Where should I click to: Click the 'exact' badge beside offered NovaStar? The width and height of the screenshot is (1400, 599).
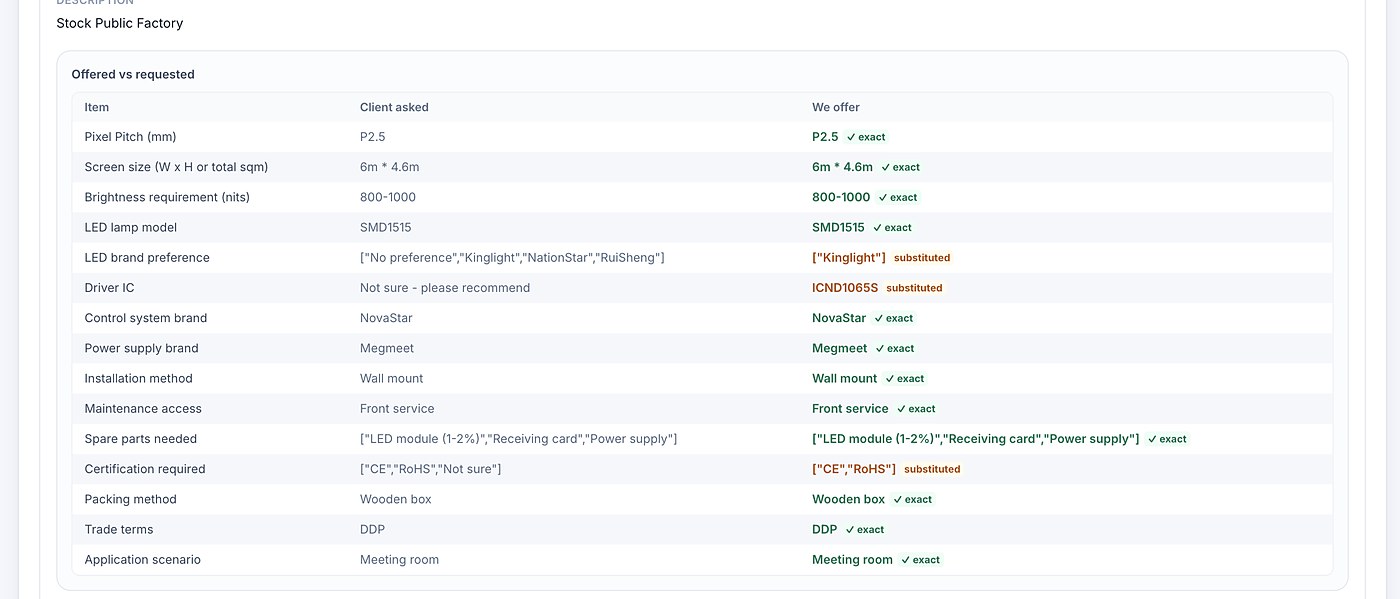[894, 318]
